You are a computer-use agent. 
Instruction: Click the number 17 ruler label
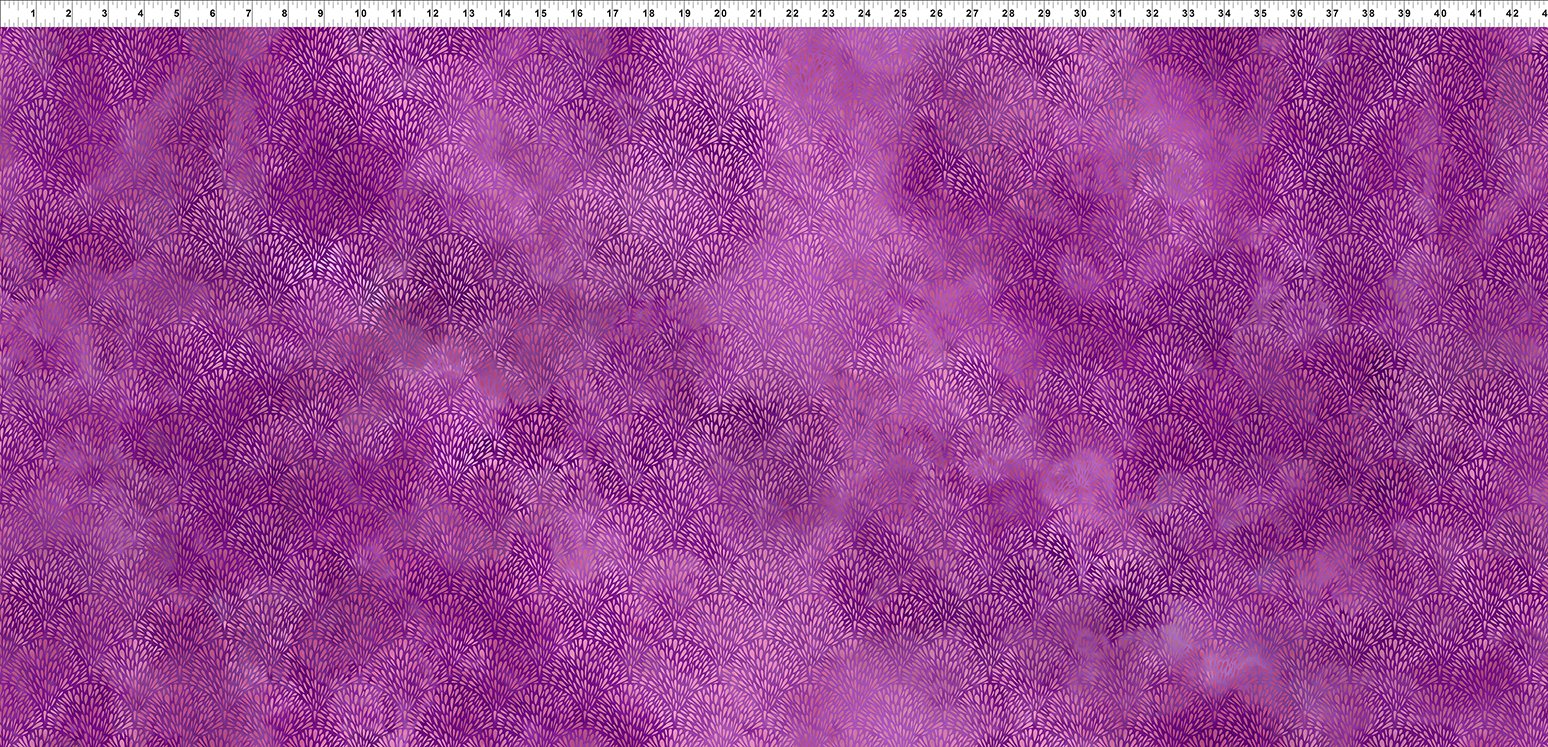pyautogui.click(x=612, y=14)
